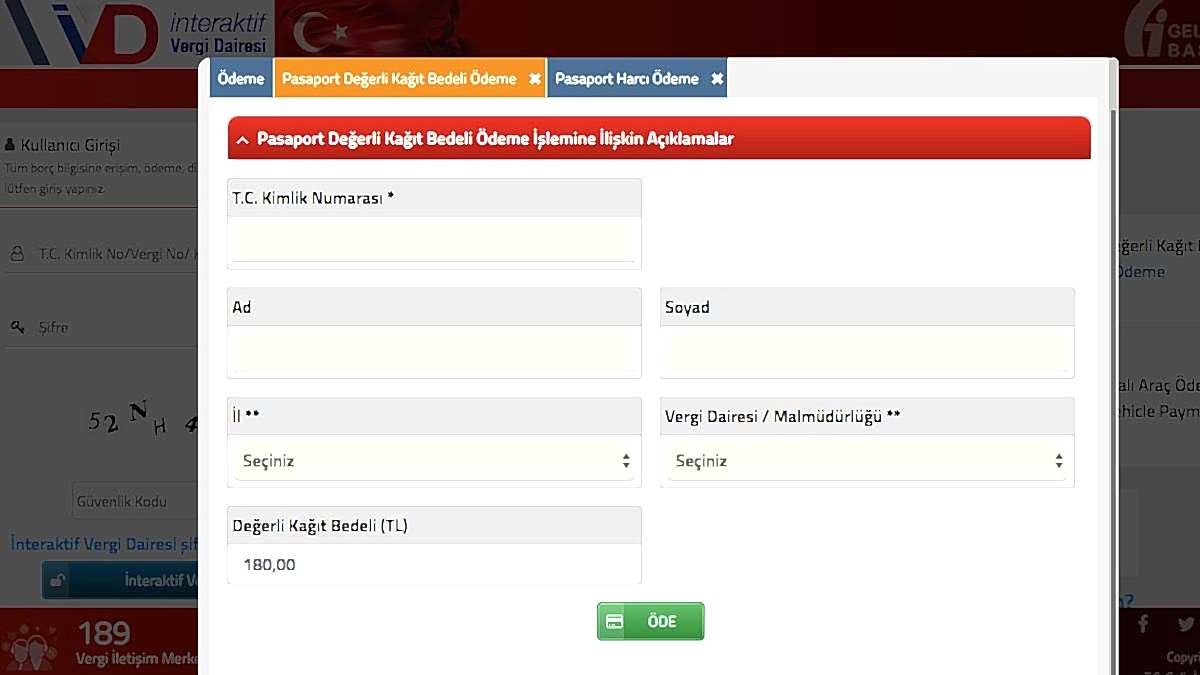Click the credit card icon on ÖDE button
1200x675 pixels.
pyautogui.click(x=615, y=622)
